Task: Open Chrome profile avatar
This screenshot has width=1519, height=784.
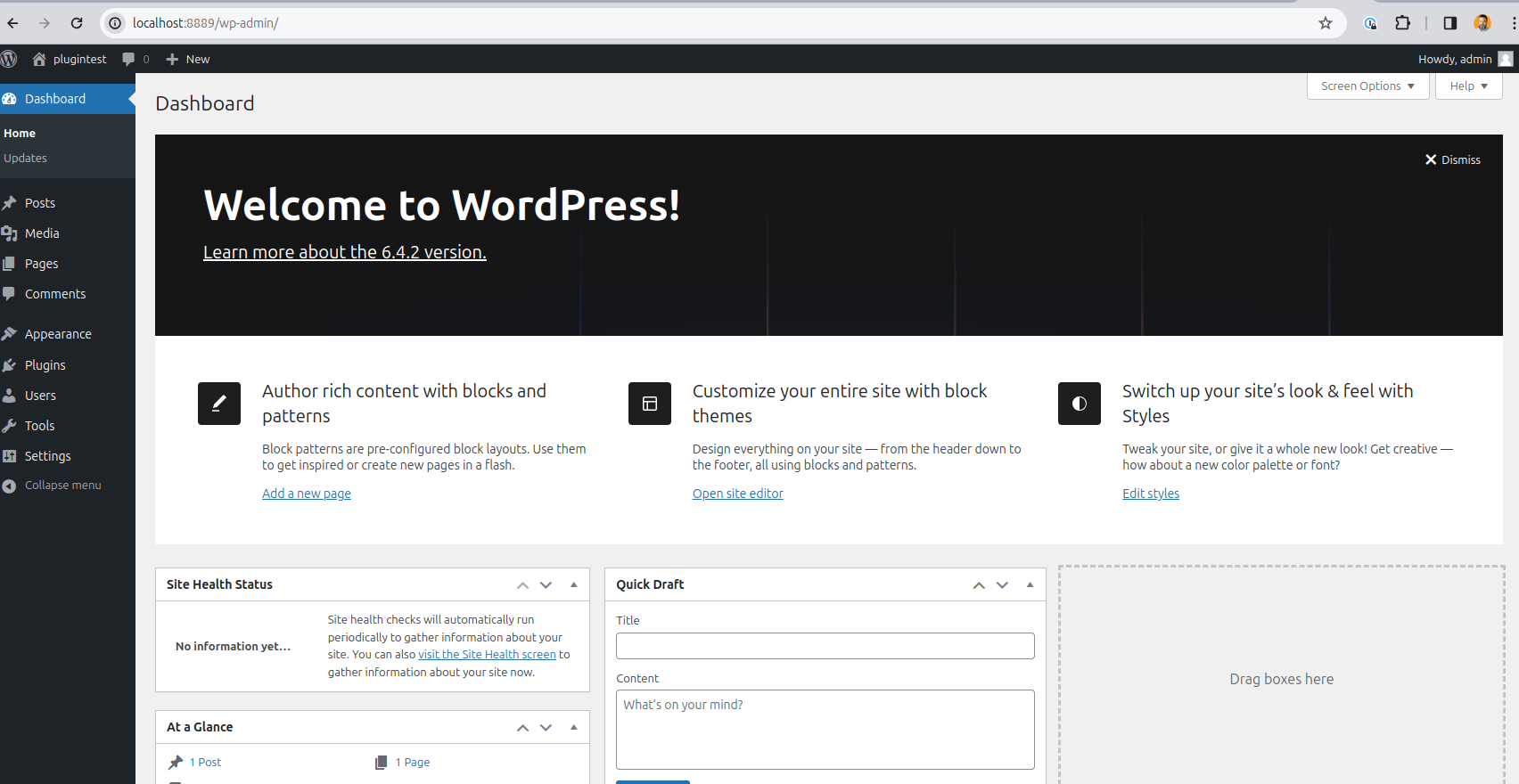Action: tap(1482, 23)
